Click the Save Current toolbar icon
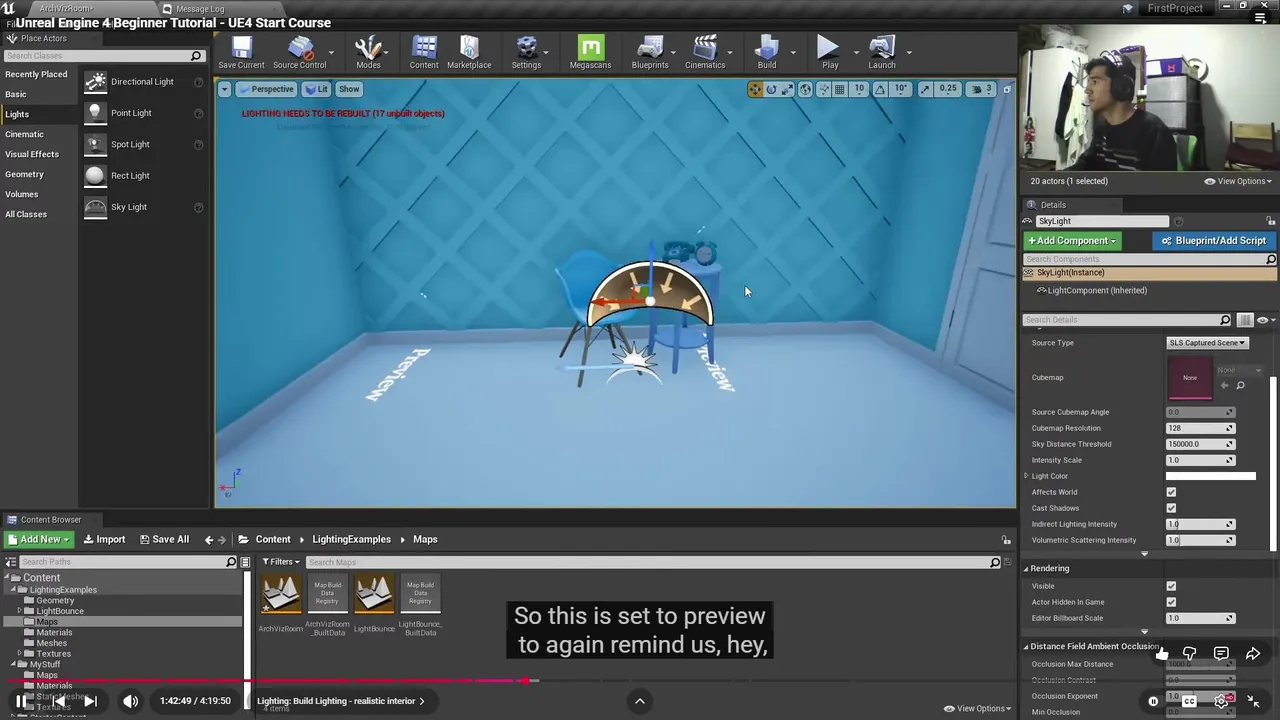Image resolution: width=1280 pixels, height=720 pixels. 242,53
